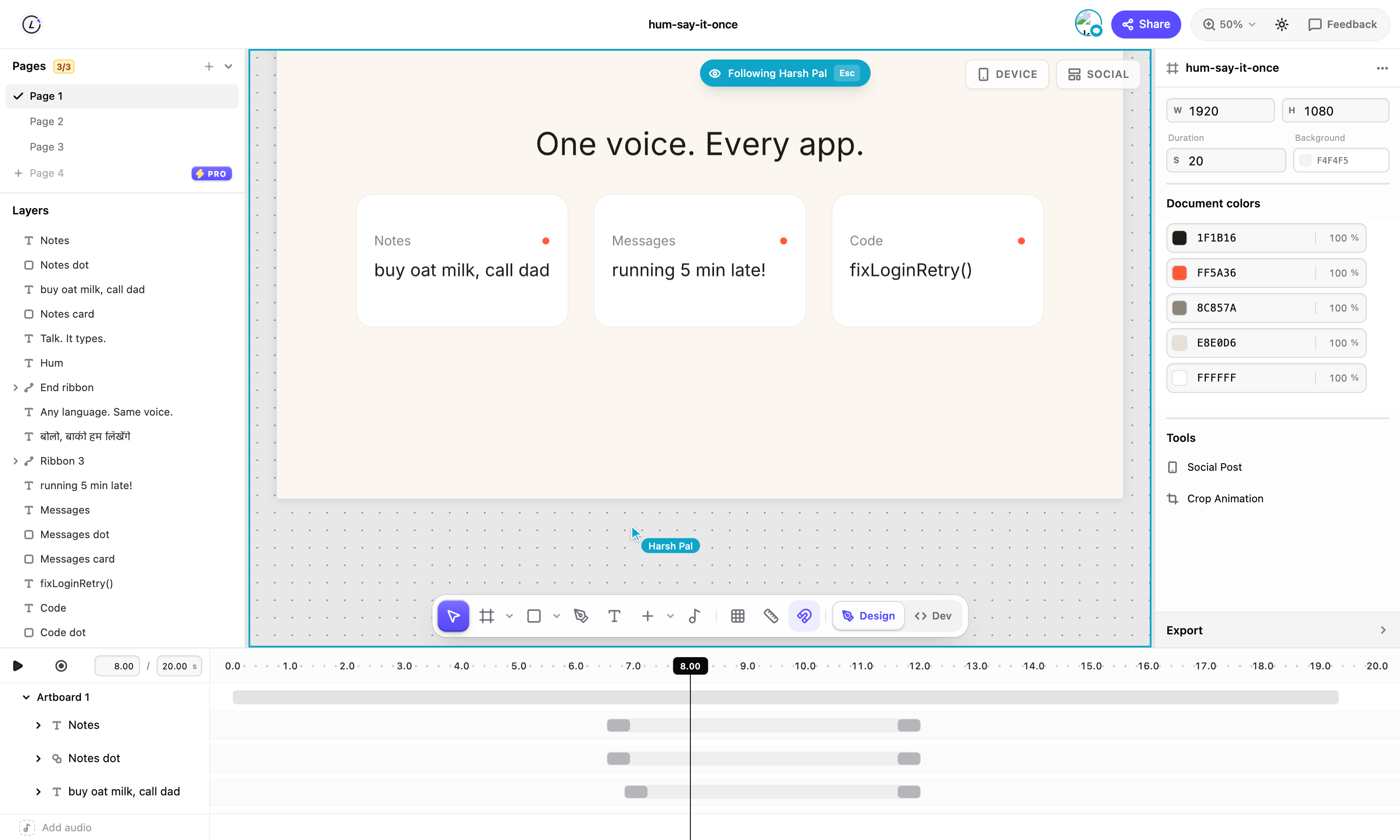Open the SOCIAL preview tab
1400x840 pixels.
pyautogui.click(x=1098, y=74)
